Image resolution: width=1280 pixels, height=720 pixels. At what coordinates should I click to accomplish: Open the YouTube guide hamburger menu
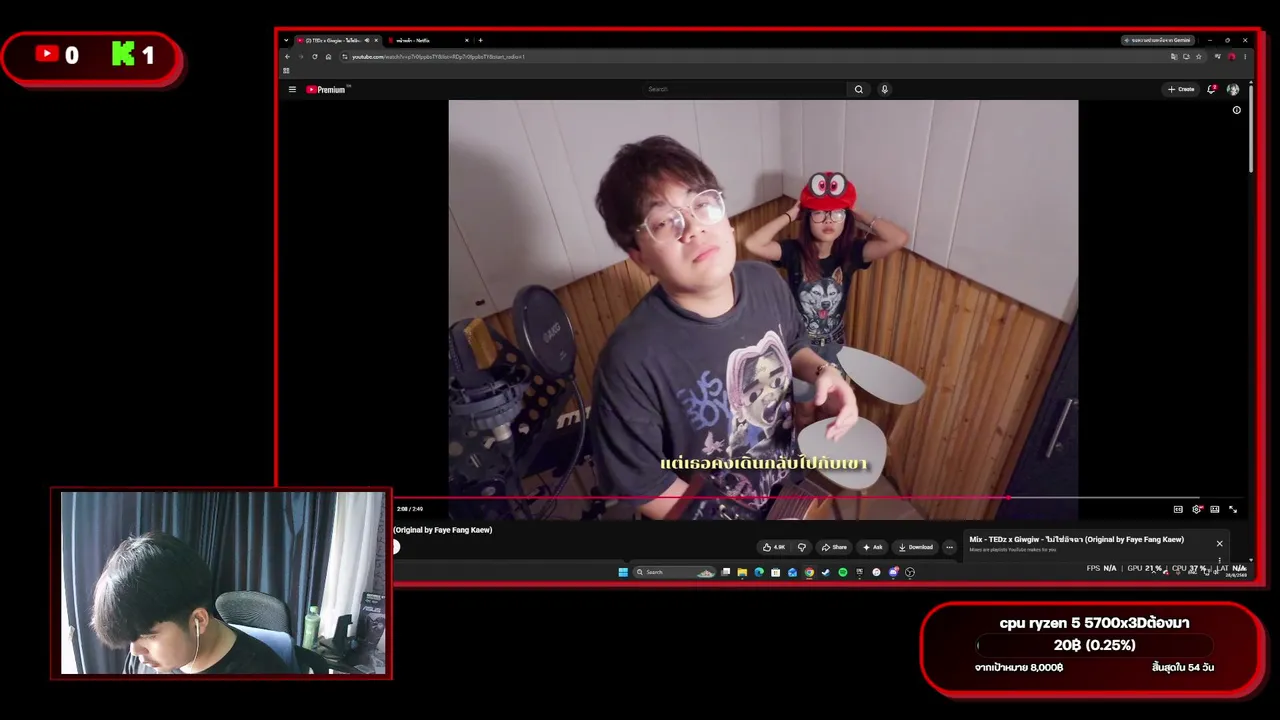[x=292, y=90]
